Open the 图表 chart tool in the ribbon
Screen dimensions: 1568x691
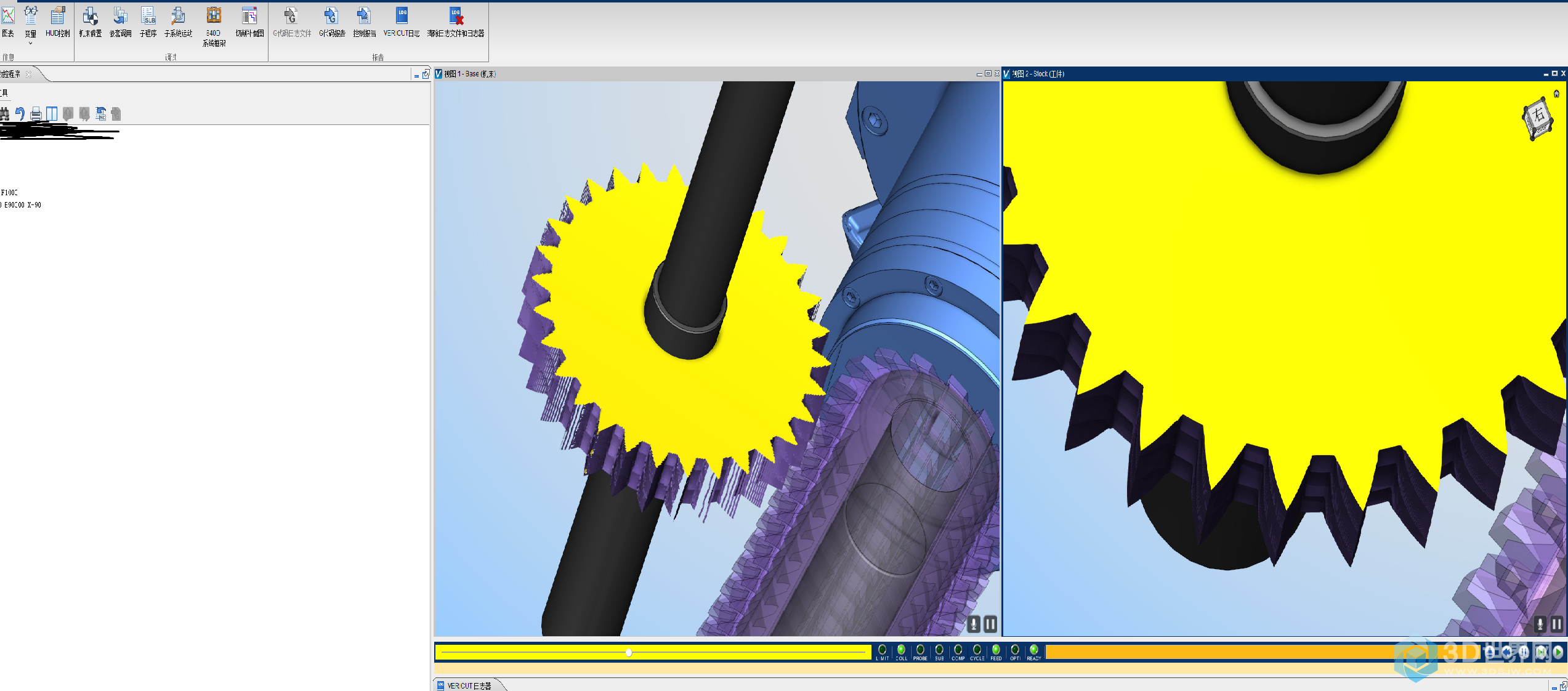tap(8, 21)
